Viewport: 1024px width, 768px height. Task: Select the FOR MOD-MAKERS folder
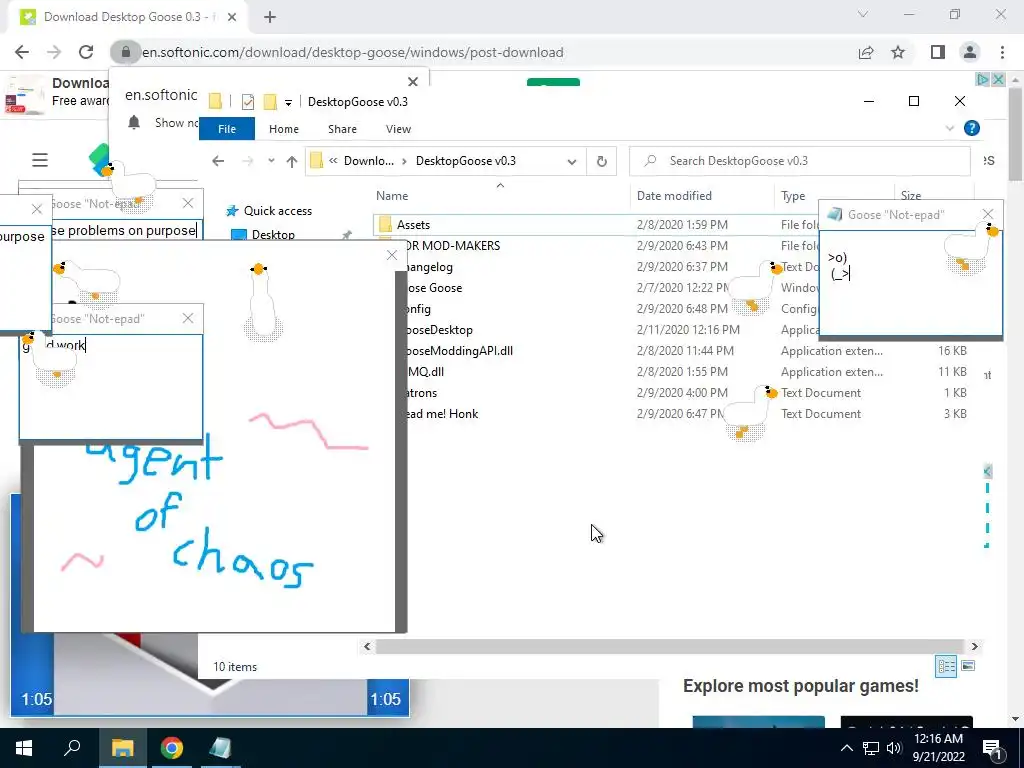(x=451, y=246)
